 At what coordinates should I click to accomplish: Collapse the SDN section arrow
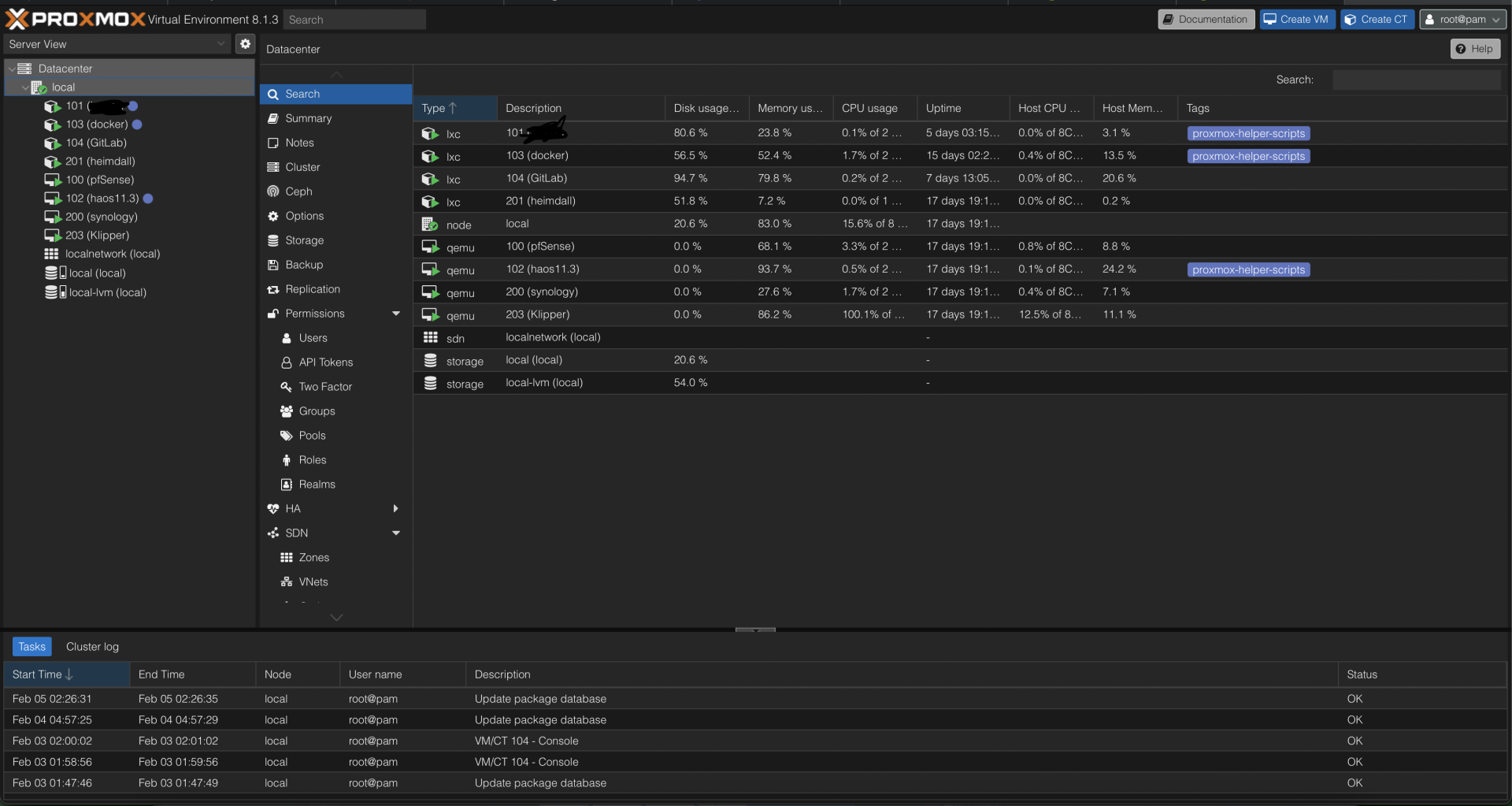tap(396, 533)
